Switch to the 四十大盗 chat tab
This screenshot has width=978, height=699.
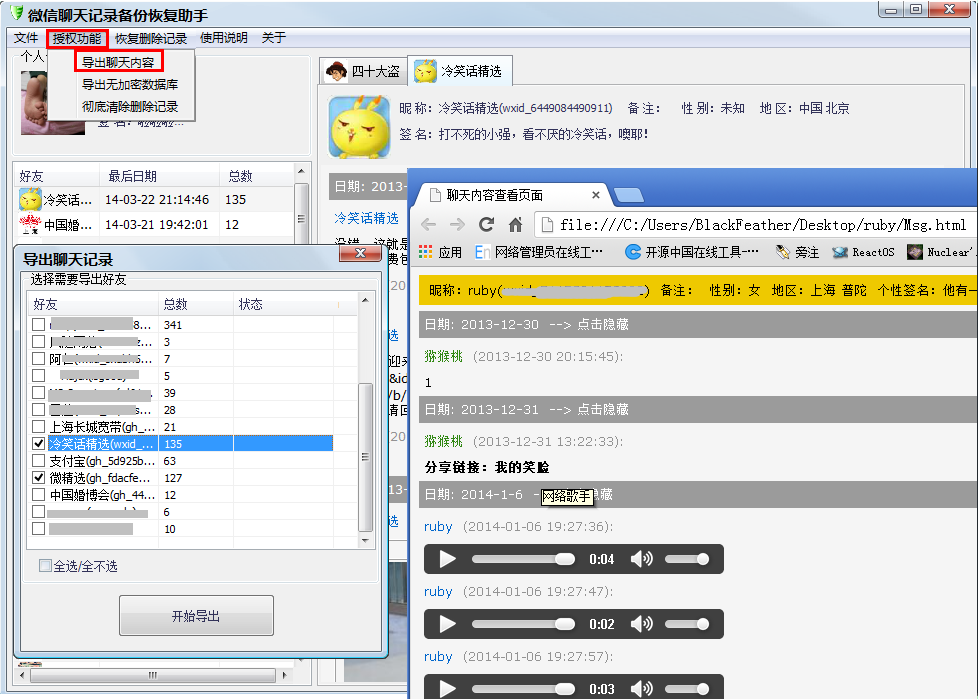click(x=364, y=71)
